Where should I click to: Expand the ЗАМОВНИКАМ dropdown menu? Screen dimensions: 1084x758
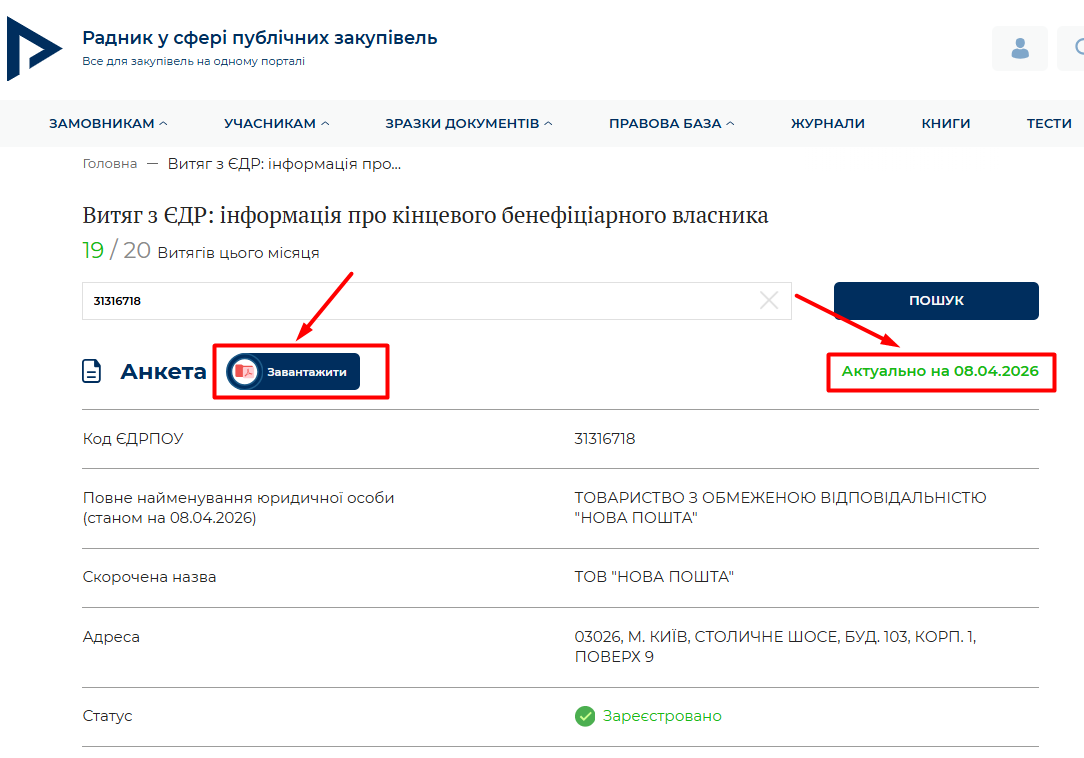coord(108,123)
